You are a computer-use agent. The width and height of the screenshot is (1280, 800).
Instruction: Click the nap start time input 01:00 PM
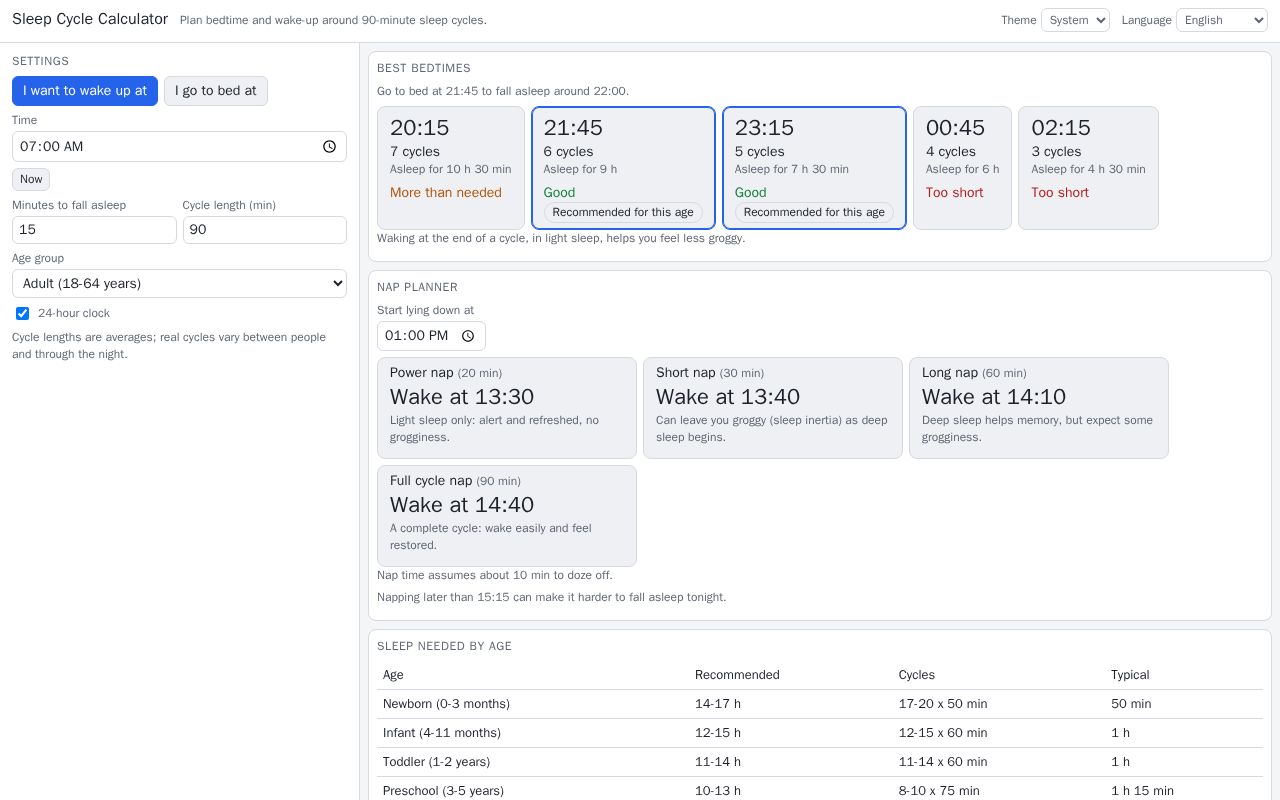click(431, 336)
